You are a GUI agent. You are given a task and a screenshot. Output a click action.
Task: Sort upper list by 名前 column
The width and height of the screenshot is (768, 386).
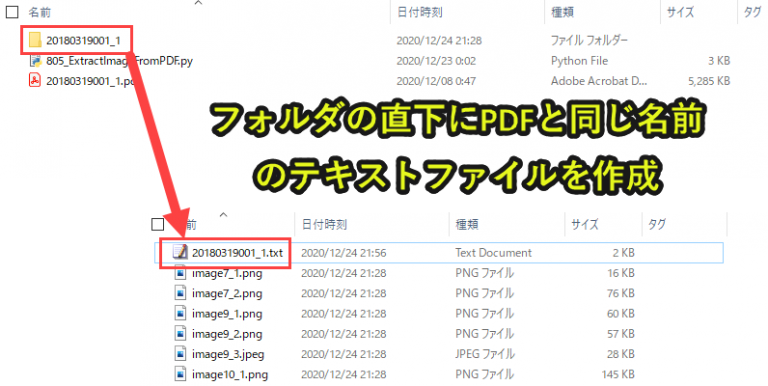[40, 12]
